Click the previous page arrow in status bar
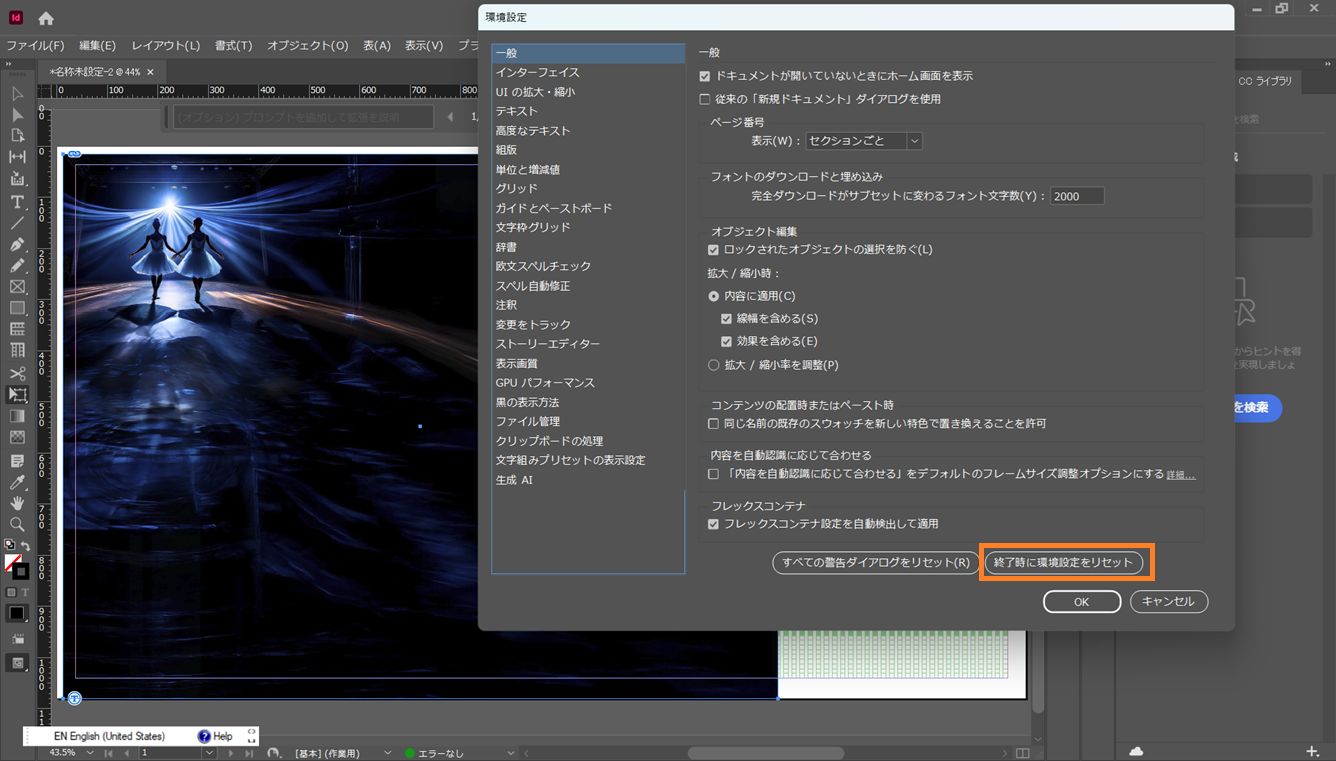 pyautogui.click(x=129, y=752)
